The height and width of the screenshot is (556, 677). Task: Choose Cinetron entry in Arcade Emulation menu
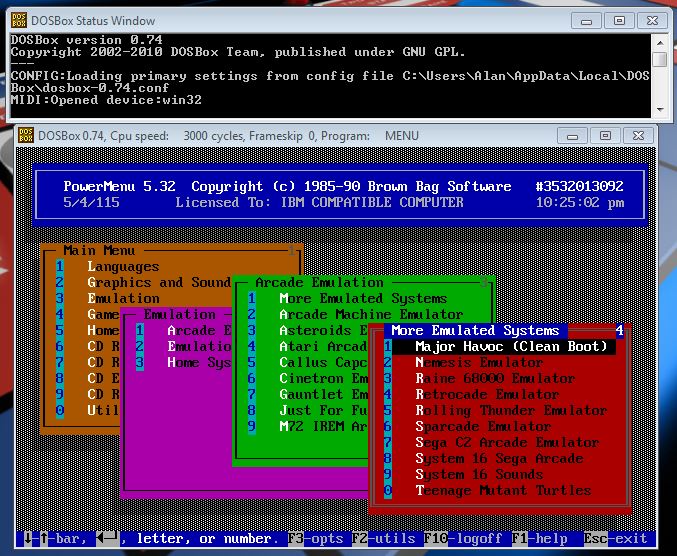pyautogui.click(x=323, y=378)
